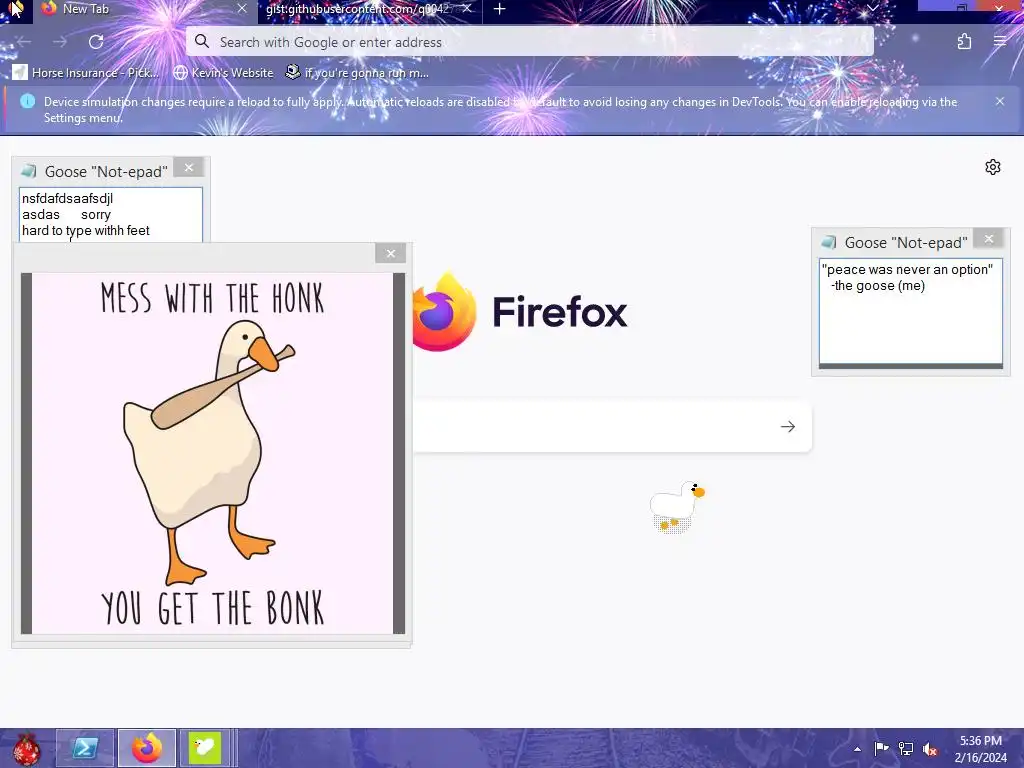The image size is (1024, 768).
Task: Click the Firefox homepage search box
Action: (x=612, y=426)
